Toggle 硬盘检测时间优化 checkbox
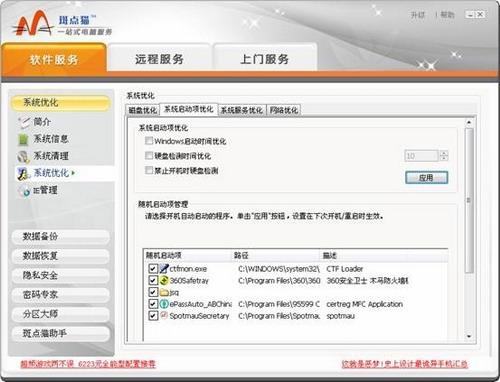The height and width of the screenshot is (382, 500). coord(149,156)
